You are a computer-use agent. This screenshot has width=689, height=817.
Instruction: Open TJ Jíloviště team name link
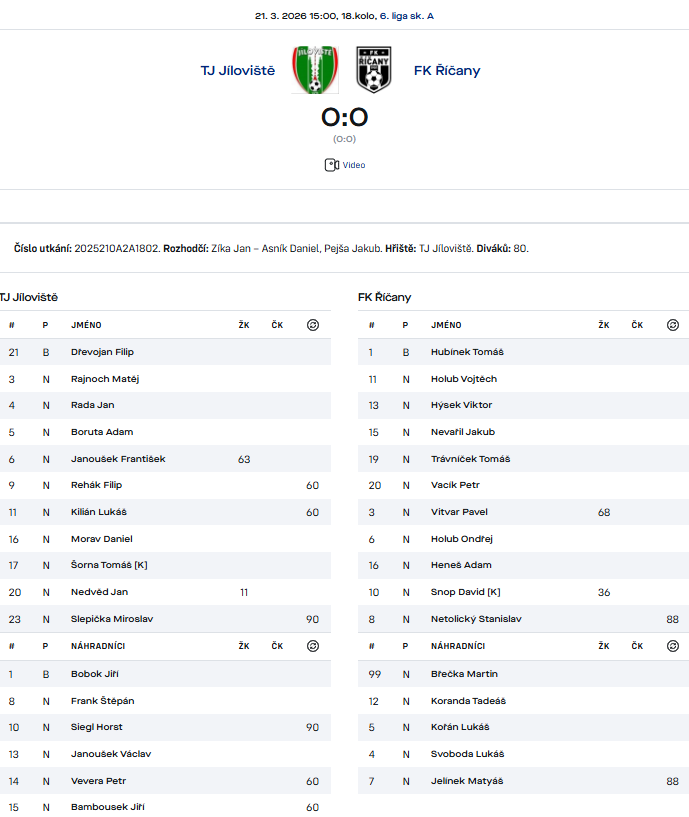(x=238, y=70)
